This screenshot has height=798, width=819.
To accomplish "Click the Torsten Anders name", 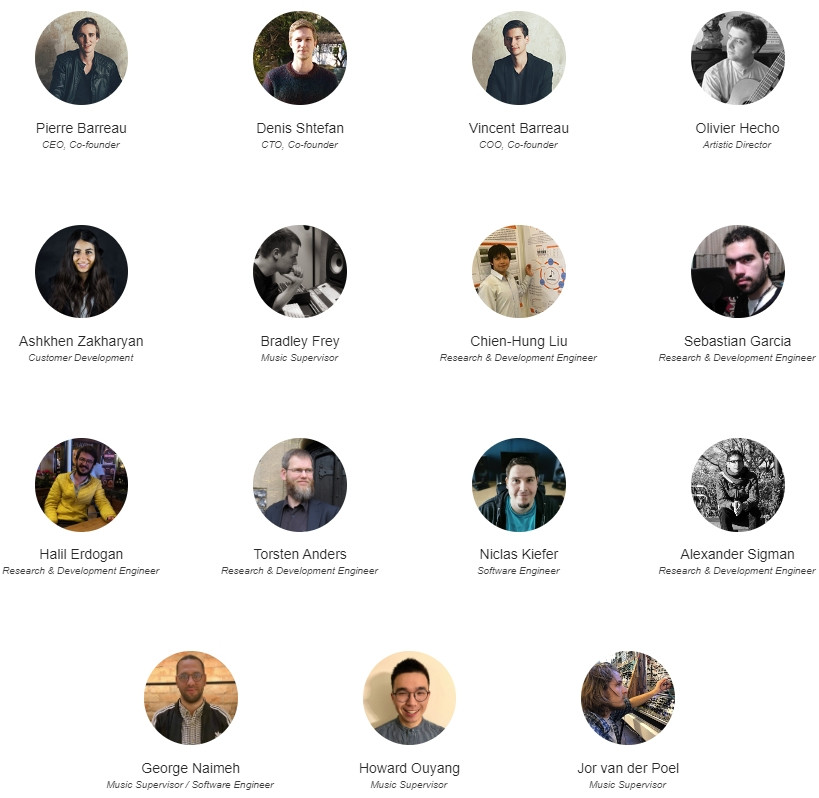I will [x=300, y=554].
